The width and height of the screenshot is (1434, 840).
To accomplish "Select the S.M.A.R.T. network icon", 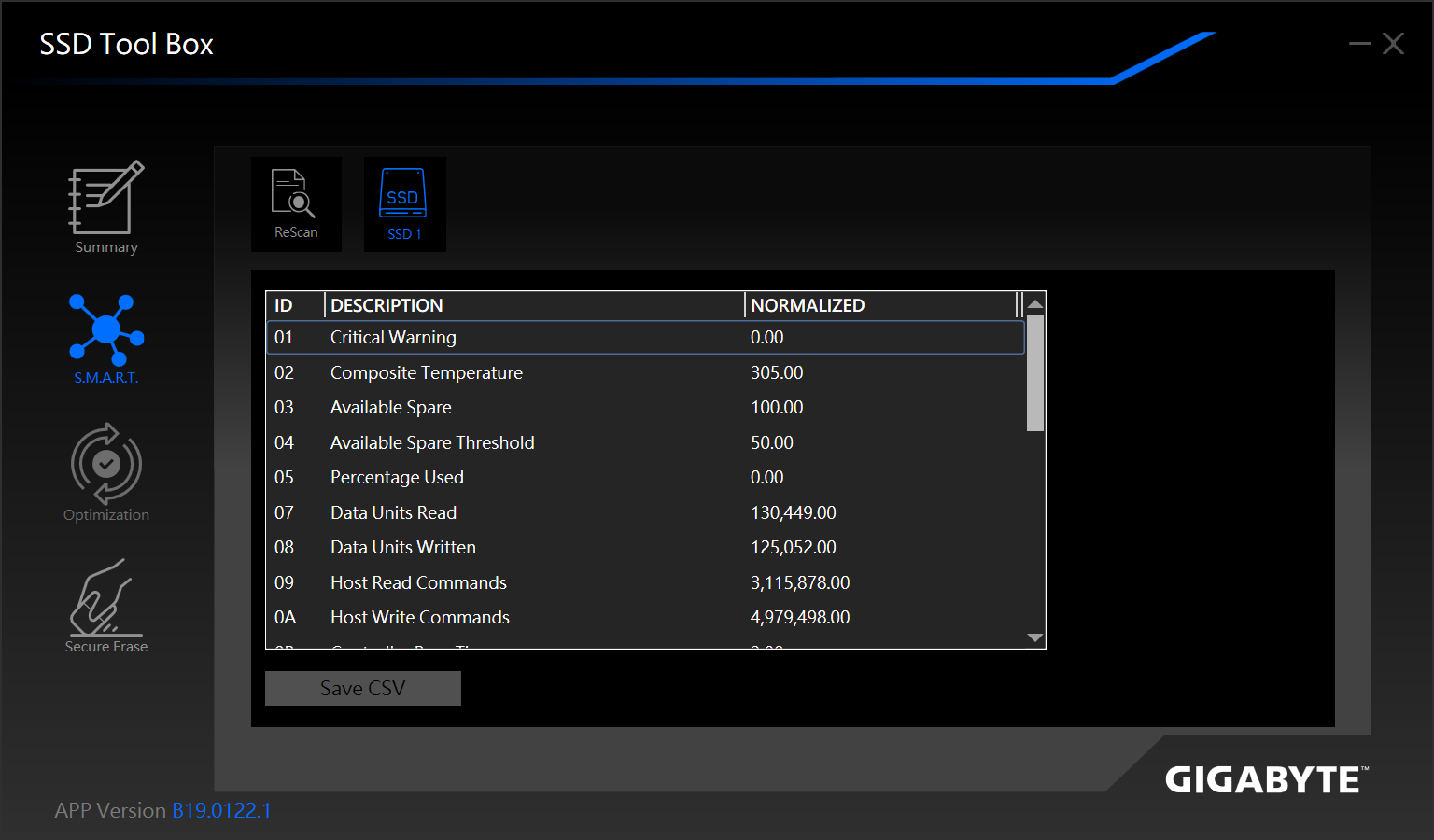I will [x=105, y=329].
